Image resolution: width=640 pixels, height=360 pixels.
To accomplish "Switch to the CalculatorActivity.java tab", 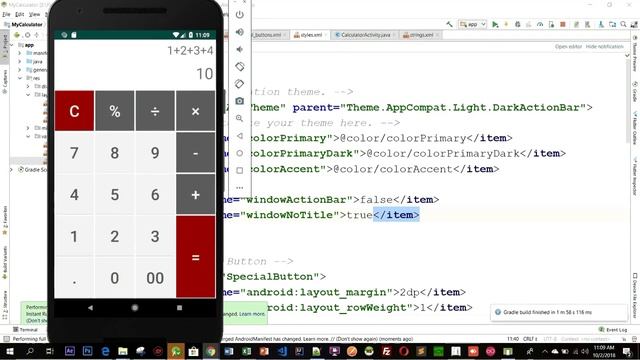I will pyautogui.click(x=363, y=35).
